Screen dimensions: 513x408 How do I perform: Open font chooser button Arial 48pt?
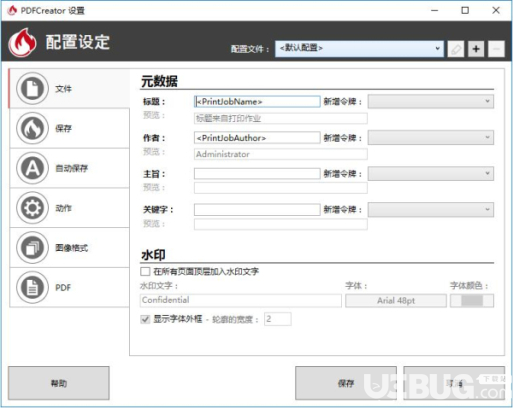pos(396,301)
